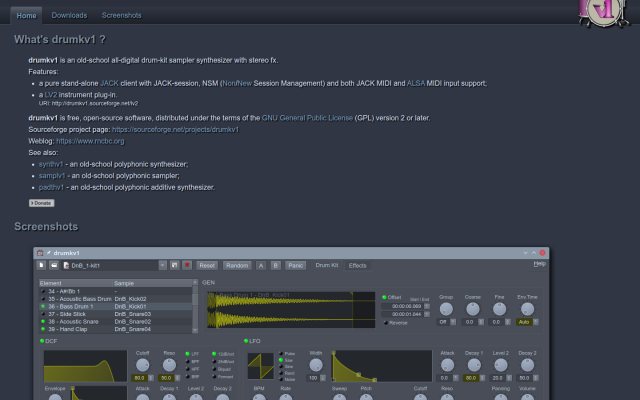Toggle the Offset enable LED
The width and height of the screenshot is (640, 400).
point(384,297)
